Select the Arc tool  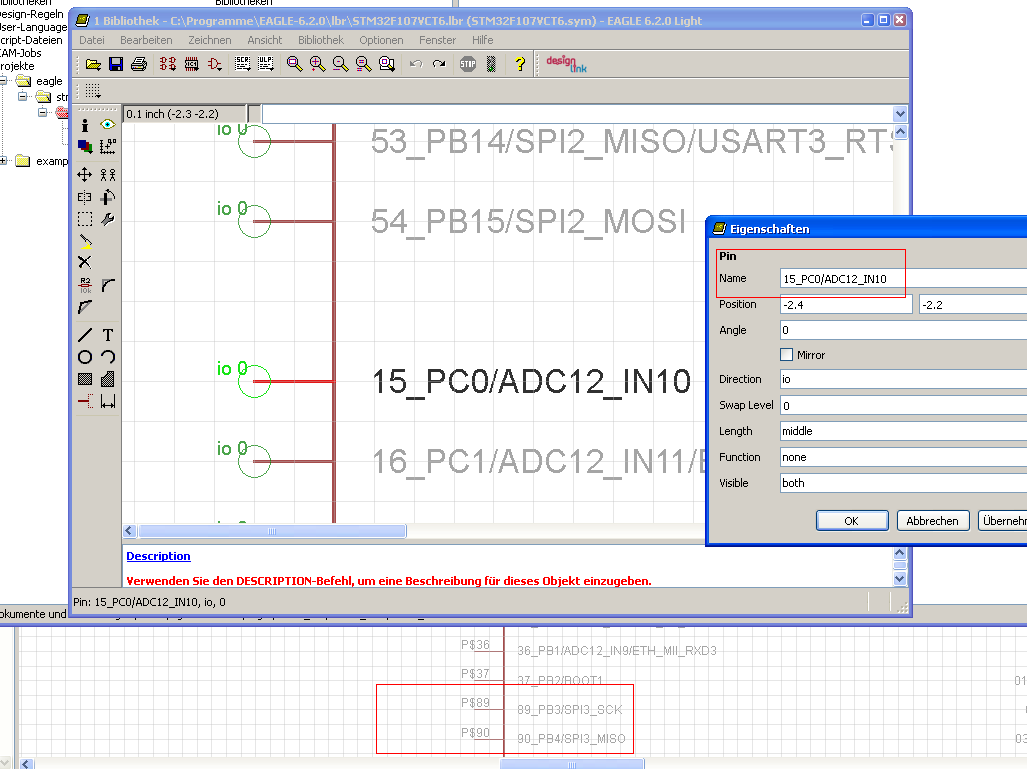[x=108, y=357]
